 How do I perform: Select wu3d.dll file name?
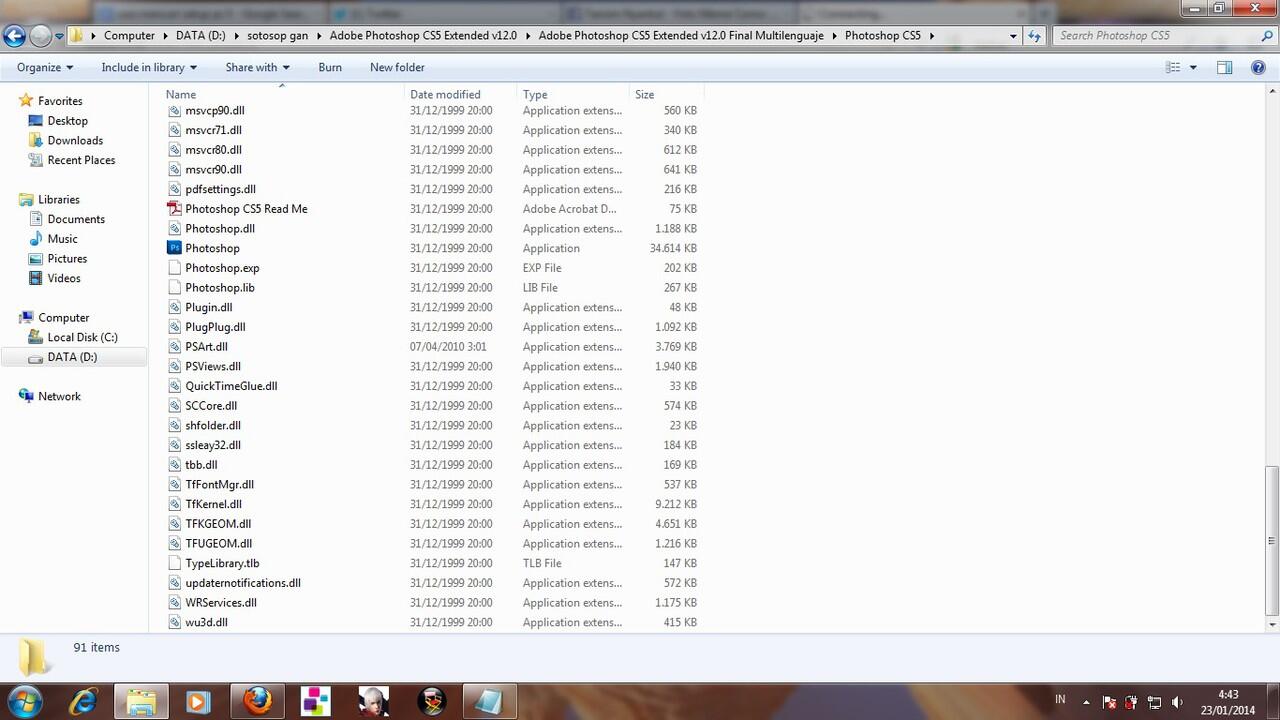point(206,622)
